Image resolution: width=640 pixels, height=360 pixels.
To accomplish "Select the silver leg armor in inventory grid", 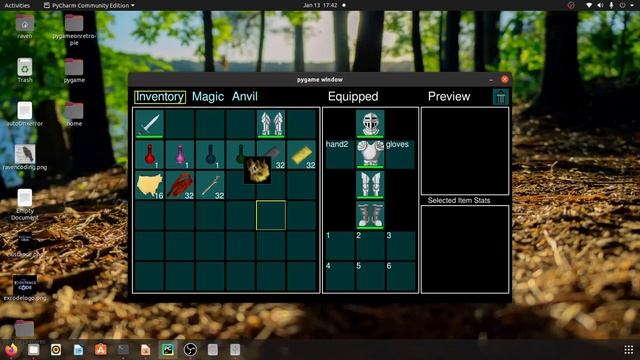I will 271,124.
